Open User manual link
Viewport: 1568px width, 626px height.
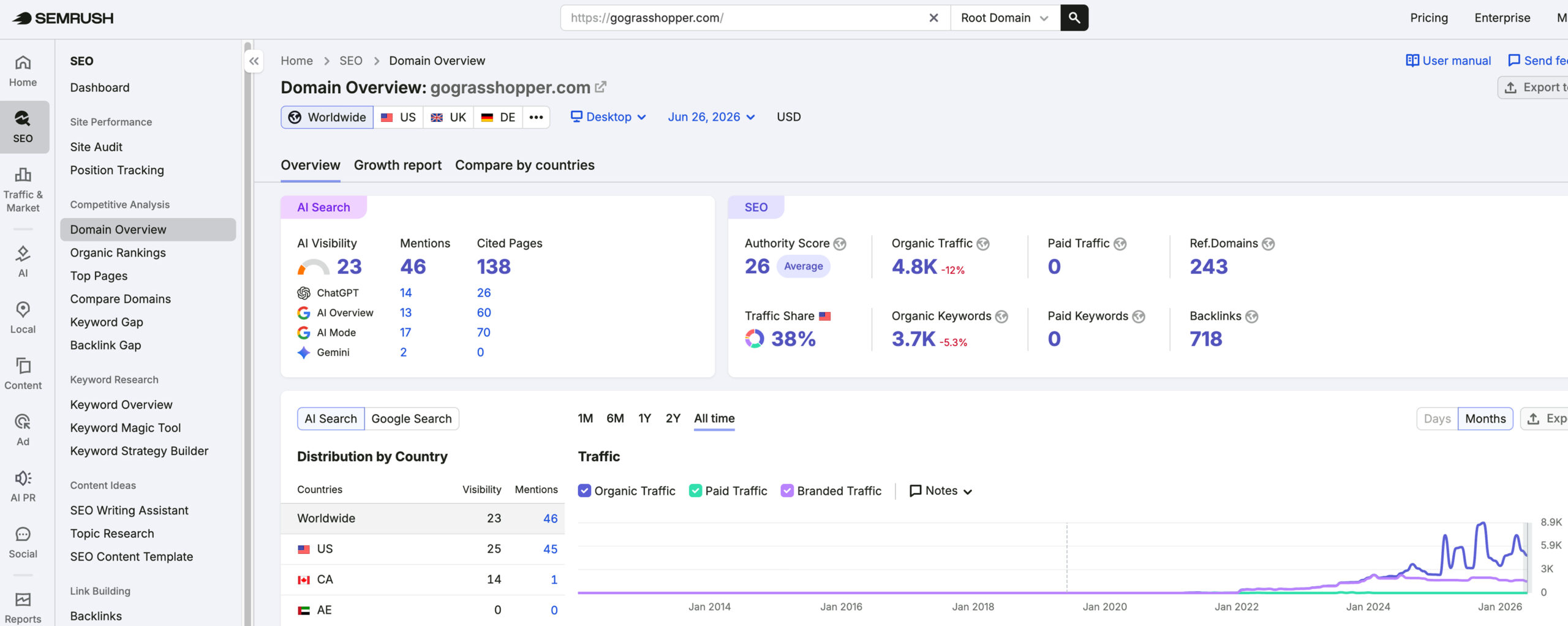(1449, 61)
